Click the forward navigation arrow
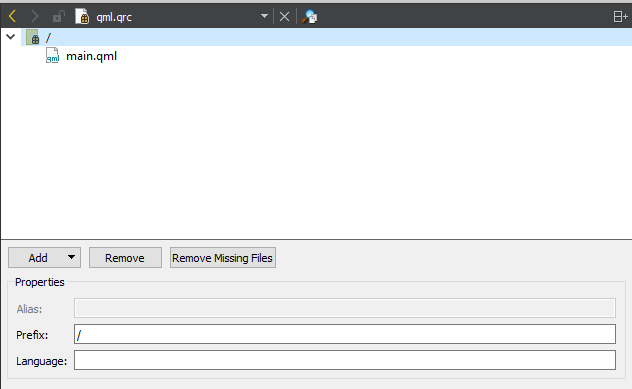 [35, 17]
